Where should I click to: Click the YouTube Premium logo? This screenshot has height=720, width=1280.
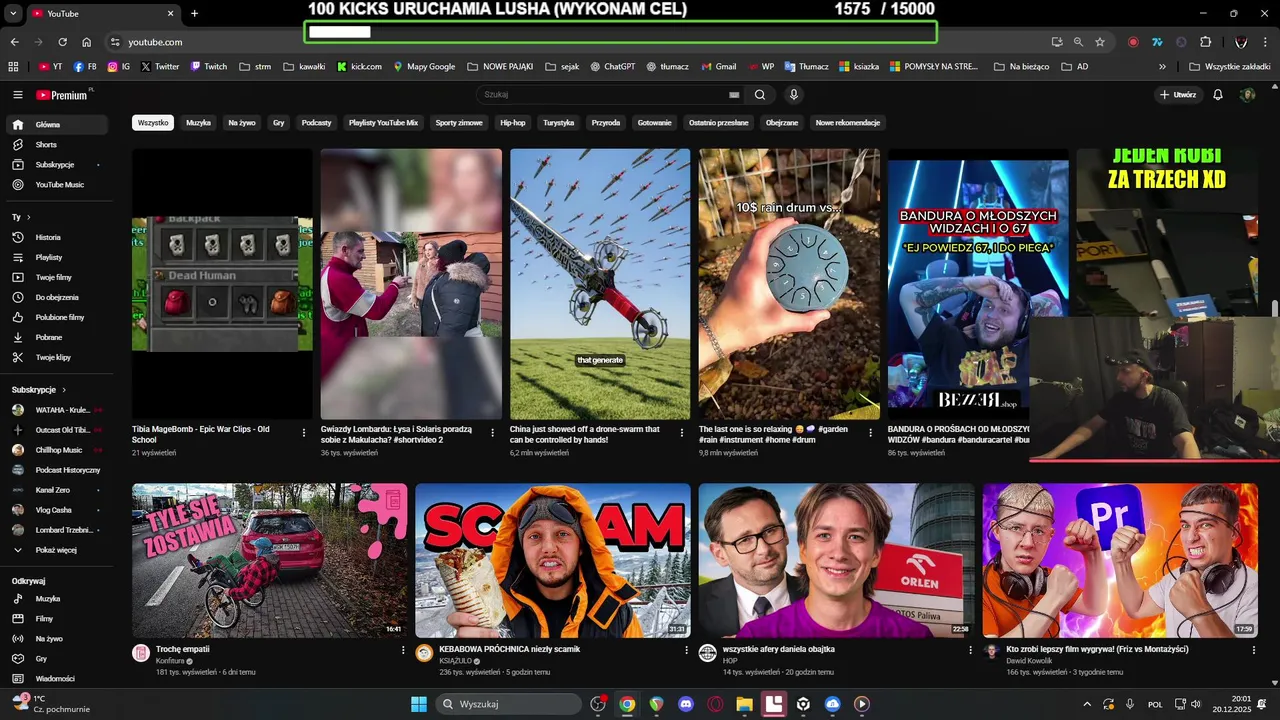(62, 95)
